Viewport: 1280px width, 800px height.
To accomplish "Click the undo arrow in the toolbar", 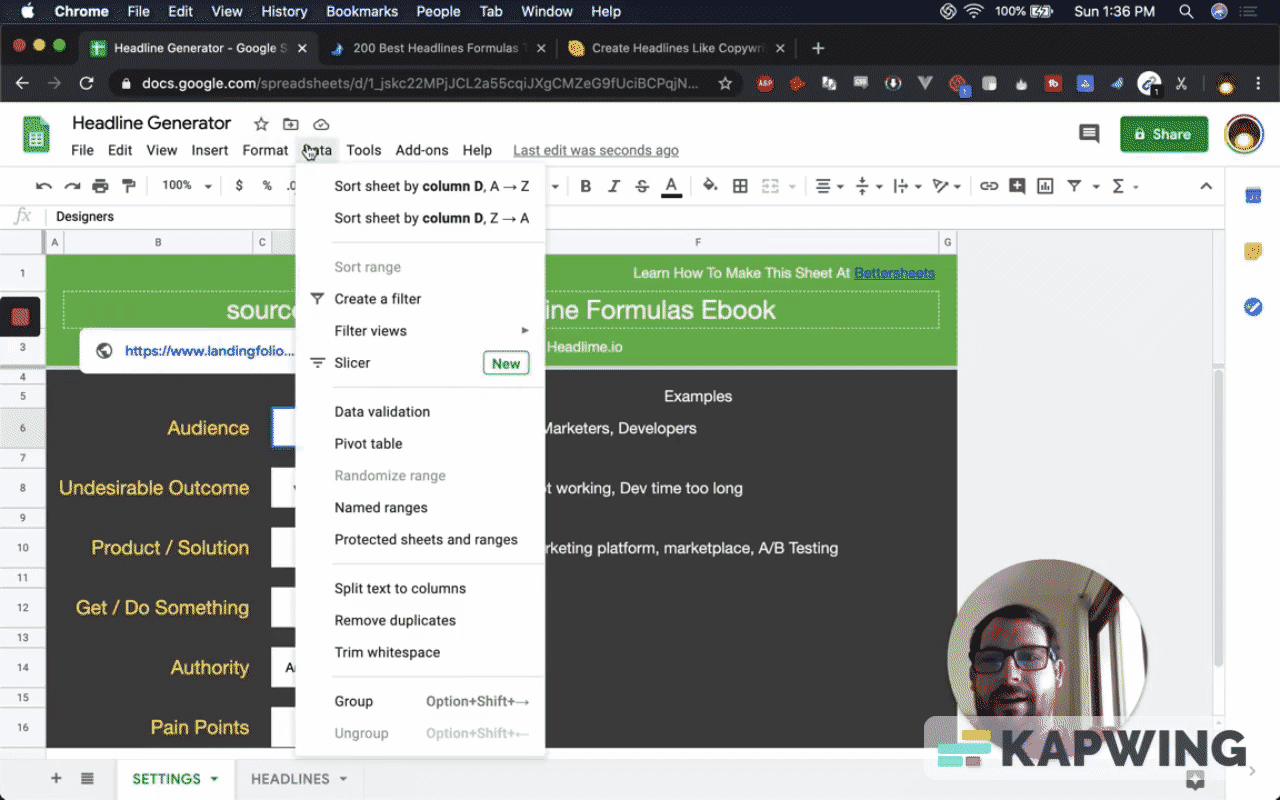I will [x=43, y=186].
